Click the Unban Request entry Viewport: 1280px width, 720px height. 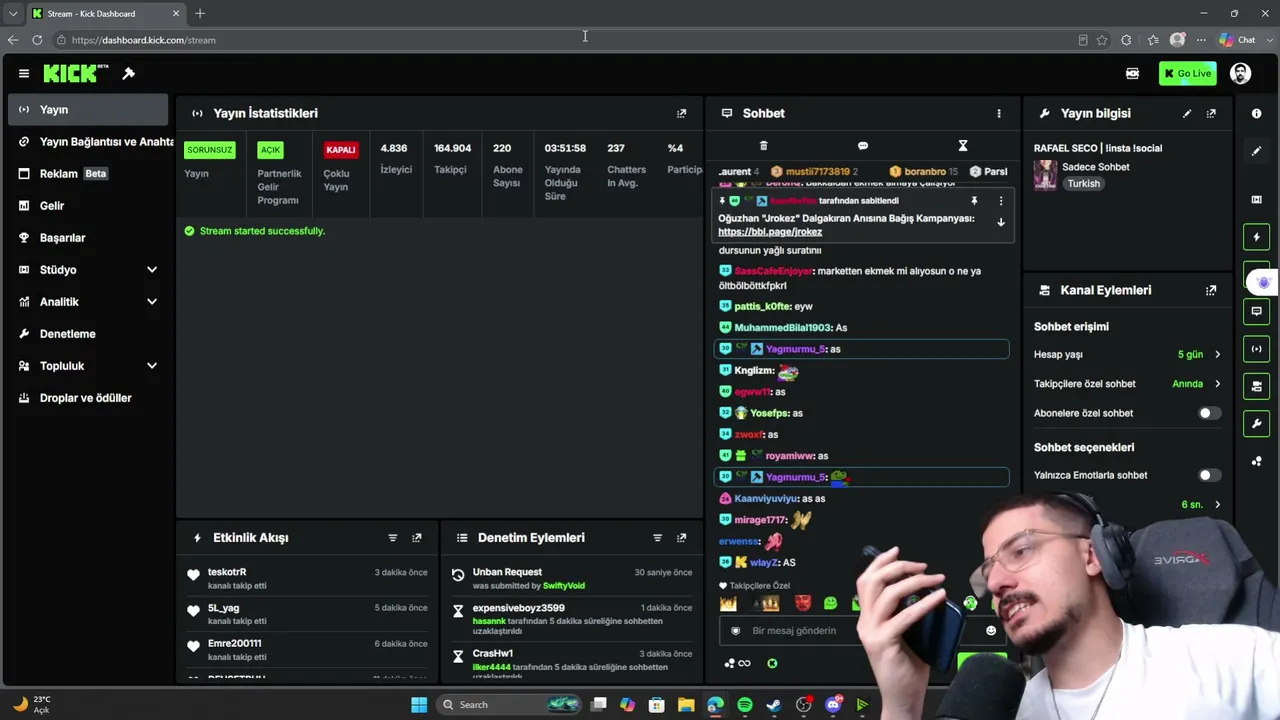[507, 572]
